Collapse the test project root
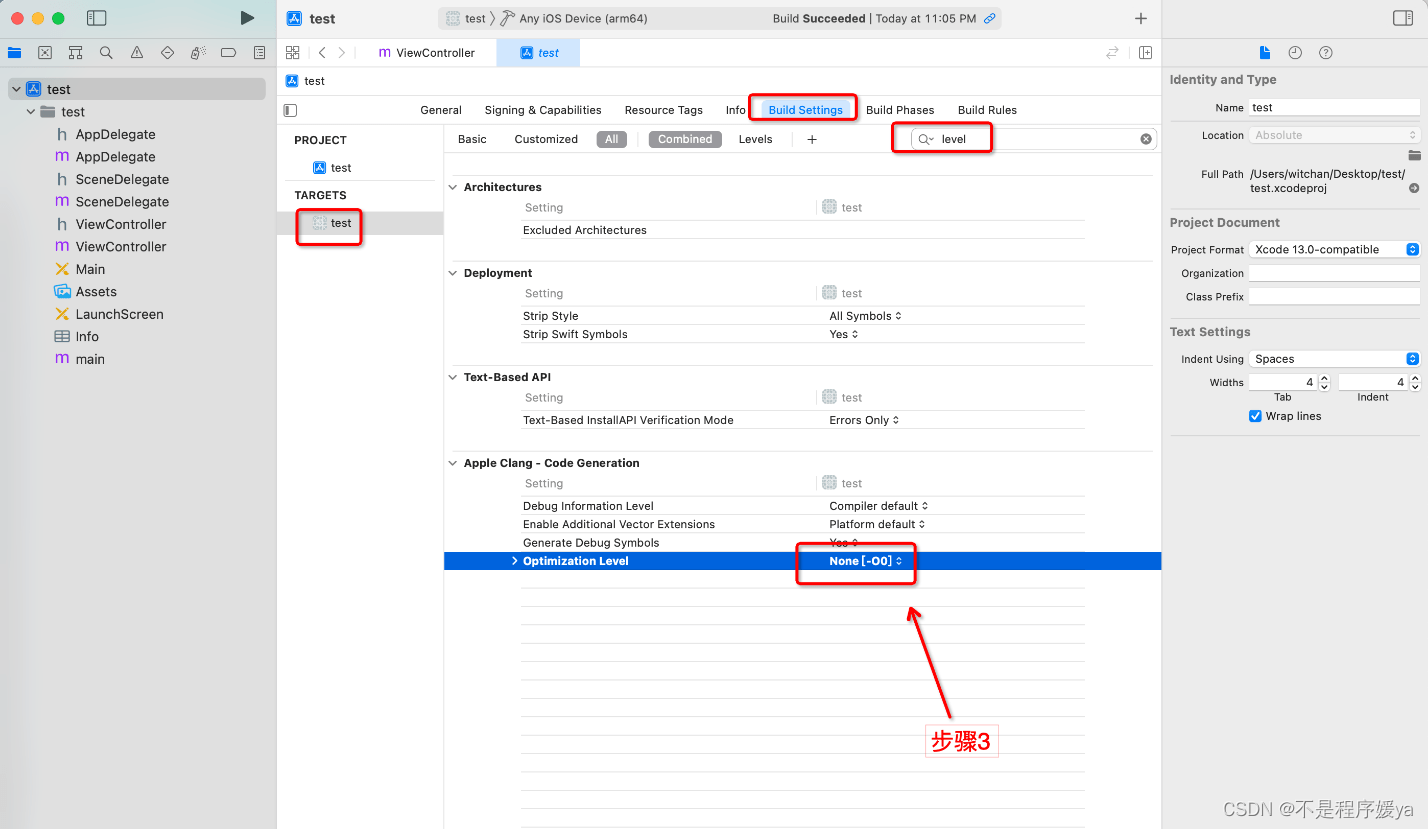Image resolution: width=1428 pixels, height=829 pixels. point(16,89)
